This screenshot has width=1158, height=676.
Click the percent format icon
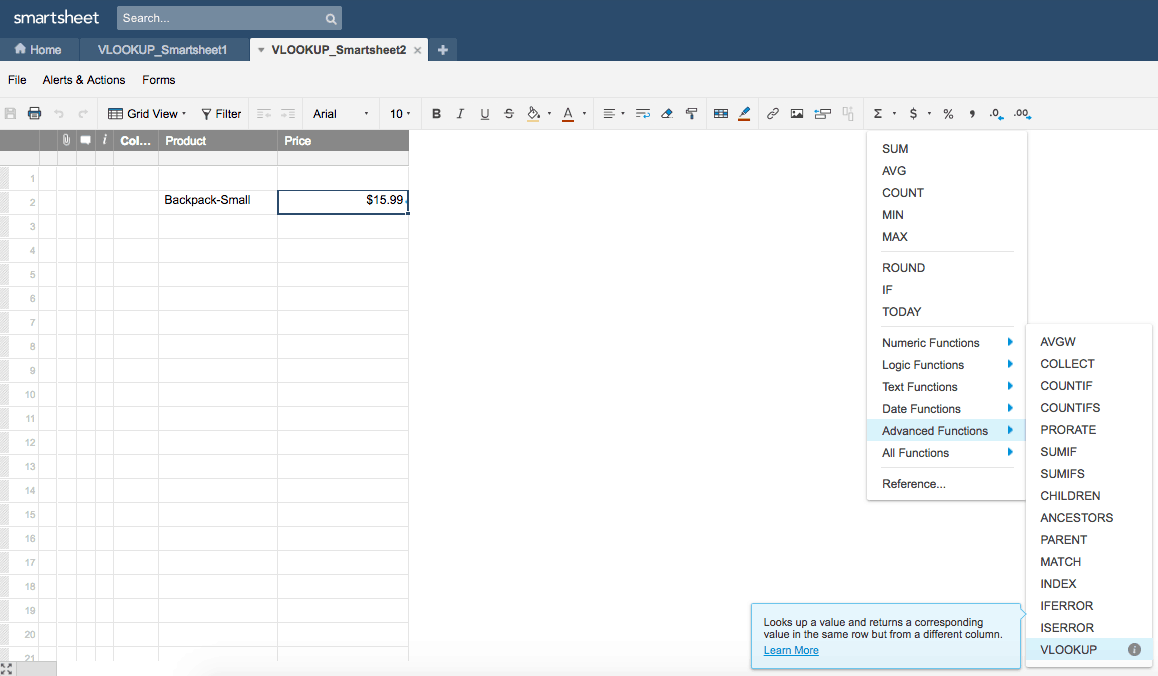948,114
